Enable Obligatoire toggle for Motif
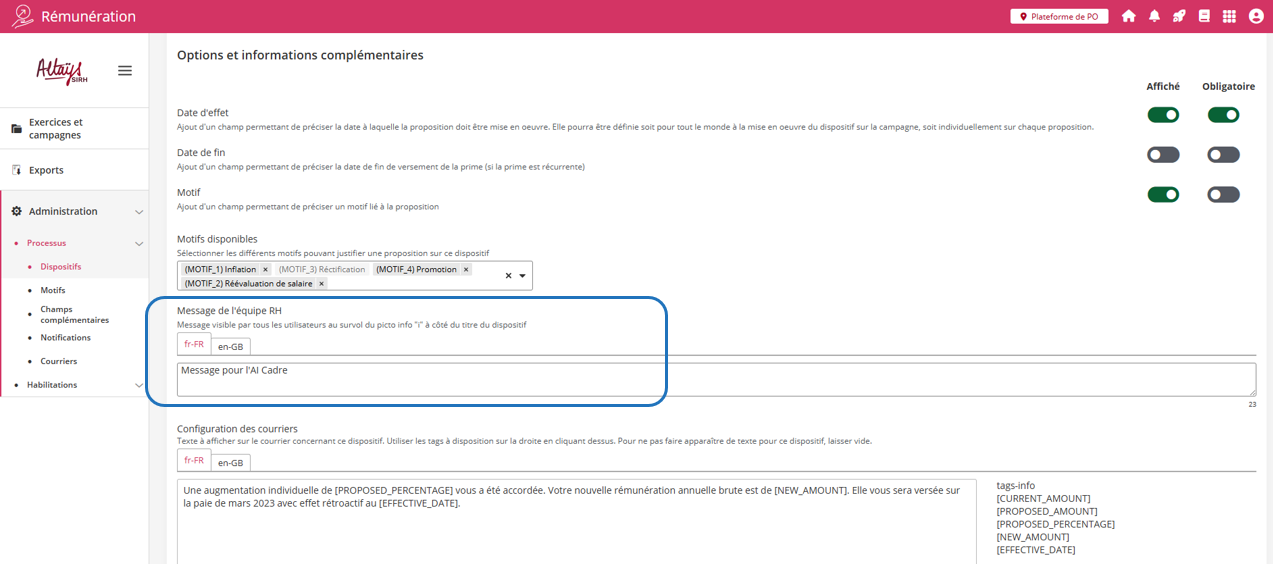Viewport: 1273px width, 564px height. coord(1223,195)
